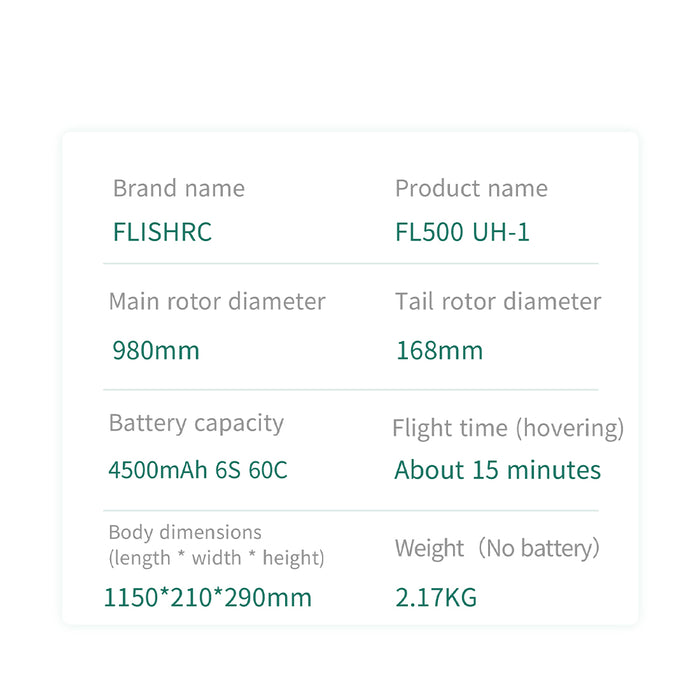Click the divider line below 980mm

coord(350,390)
